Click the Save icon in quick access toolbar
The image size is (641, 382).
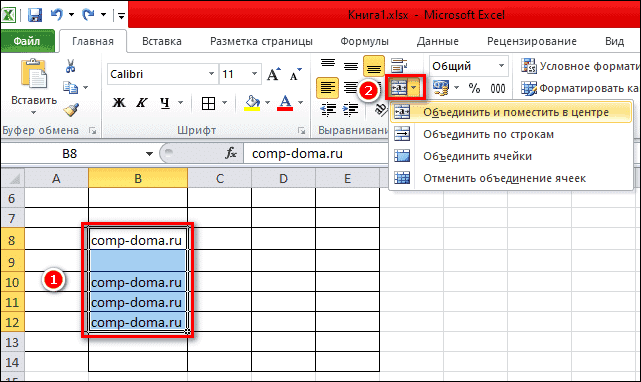[x=35, y=15]
